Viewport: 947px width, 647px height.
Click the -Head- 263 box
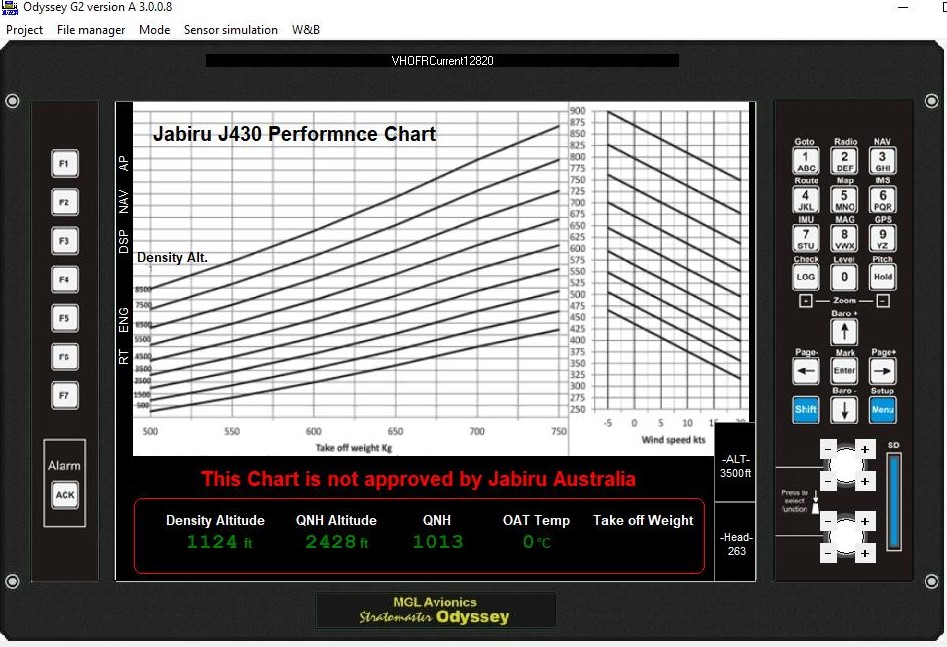pos(735,544)
